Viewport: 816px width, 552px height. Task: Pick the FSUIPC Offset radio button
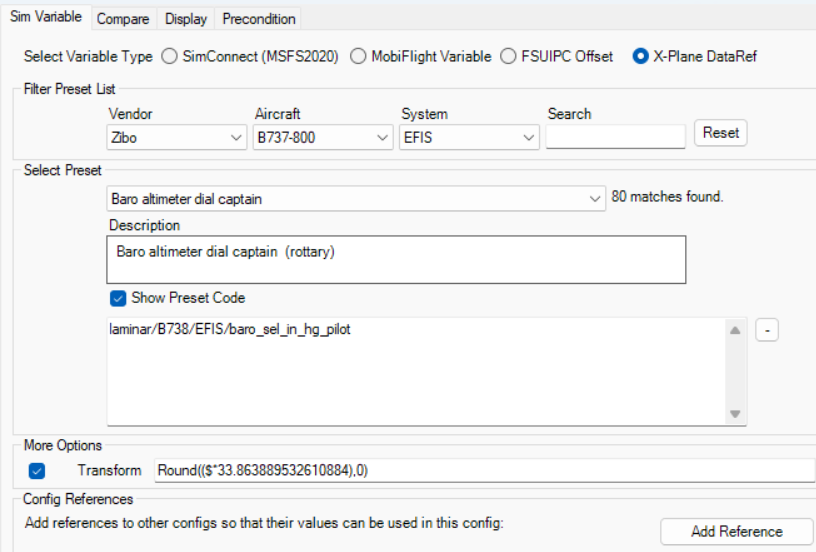(x=509, y=57)
